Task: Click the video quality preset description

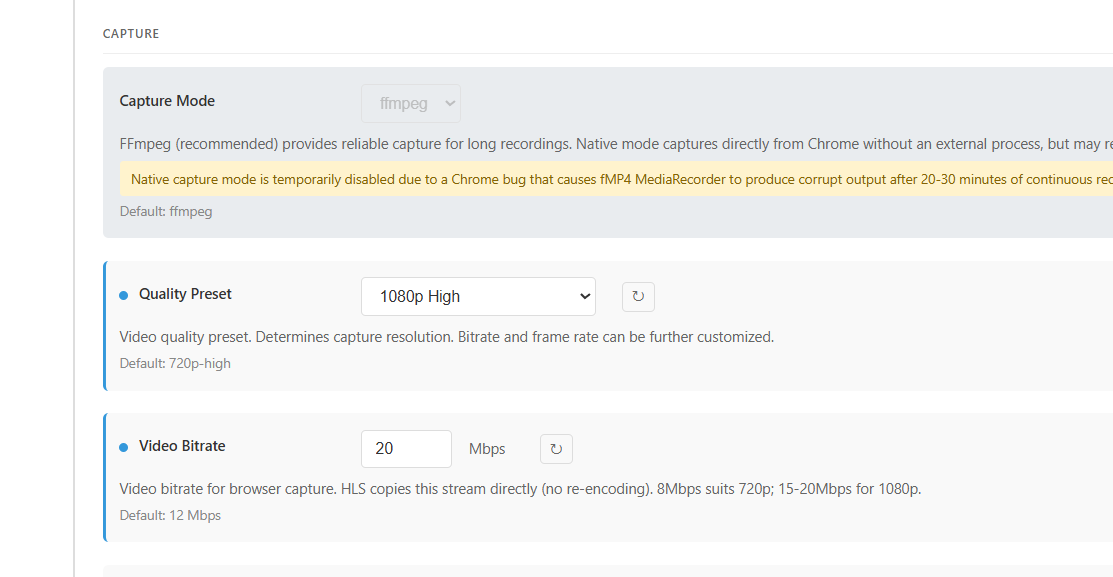Action: [x=446, y=337]
